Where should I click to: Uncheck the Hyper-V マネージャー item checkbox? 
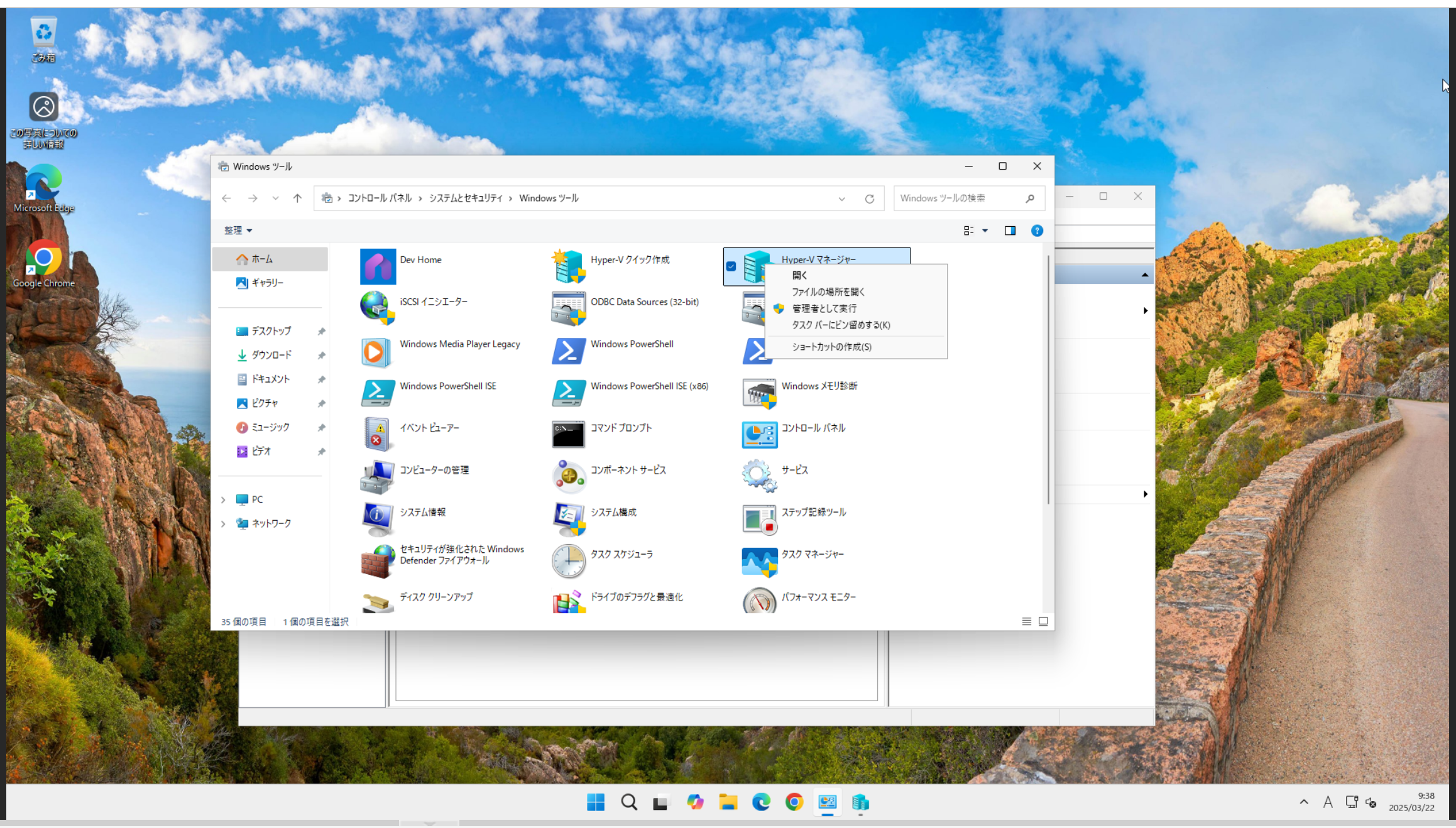(x=731, y=266)
